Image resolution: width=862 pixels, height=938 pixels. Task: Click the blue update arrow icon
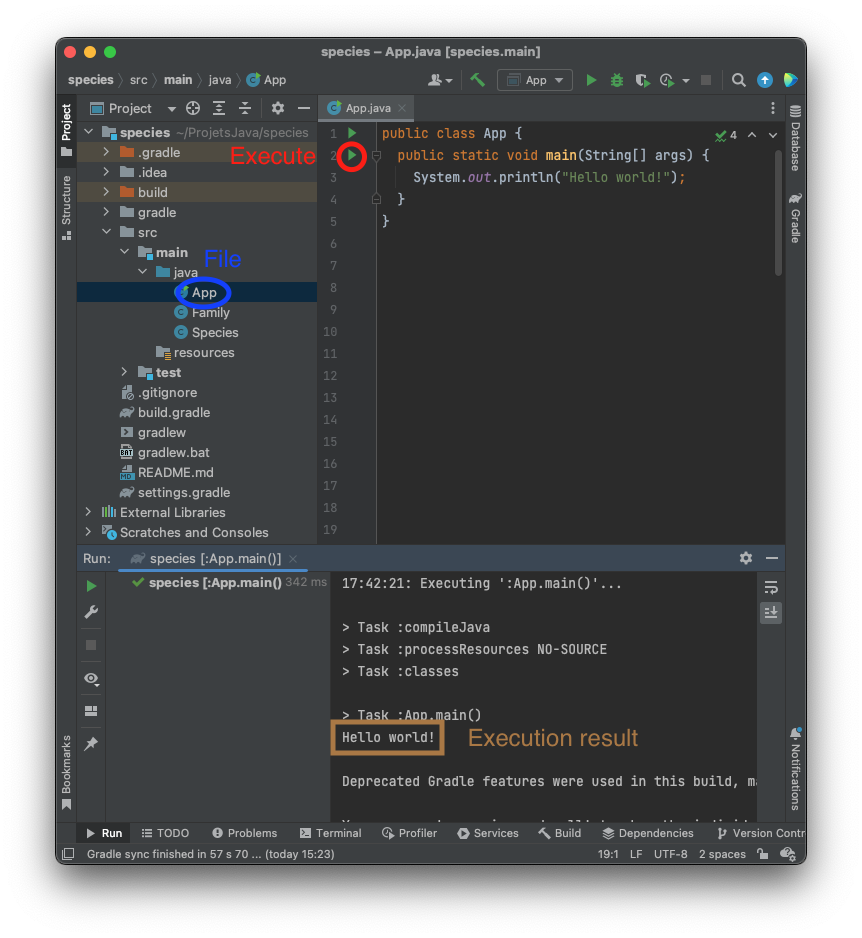(x=764, y=80)
